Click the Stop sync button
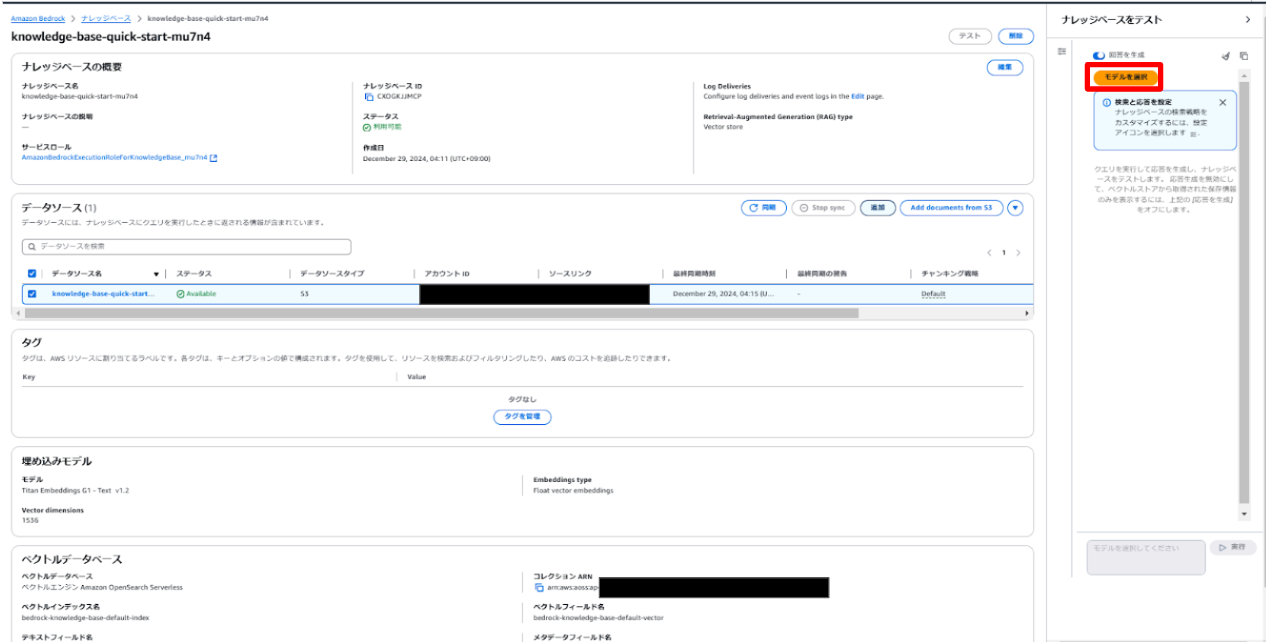This screenshot has height=642, width=1266. pyautogui.click(x=823, y=208)
